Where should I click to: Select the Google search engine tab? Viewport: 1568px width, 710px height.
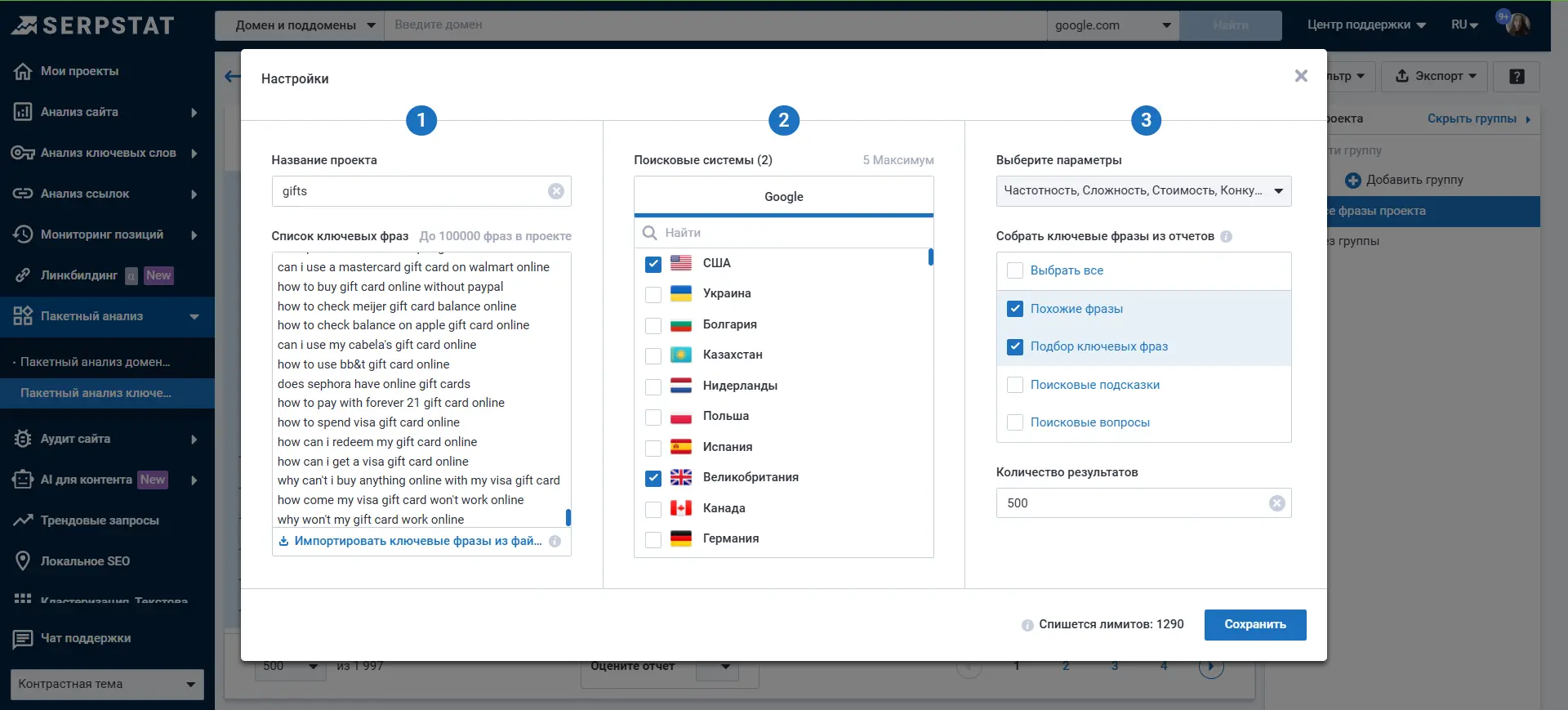(783, 197)
